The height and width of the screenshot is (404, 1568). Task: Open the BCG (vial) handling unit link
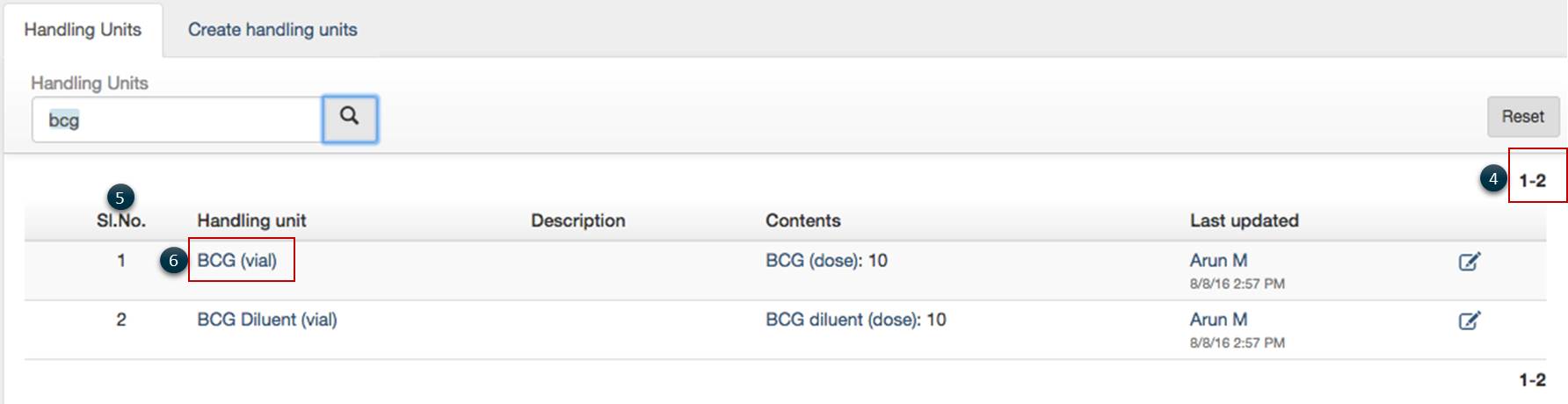pos(237,261)
